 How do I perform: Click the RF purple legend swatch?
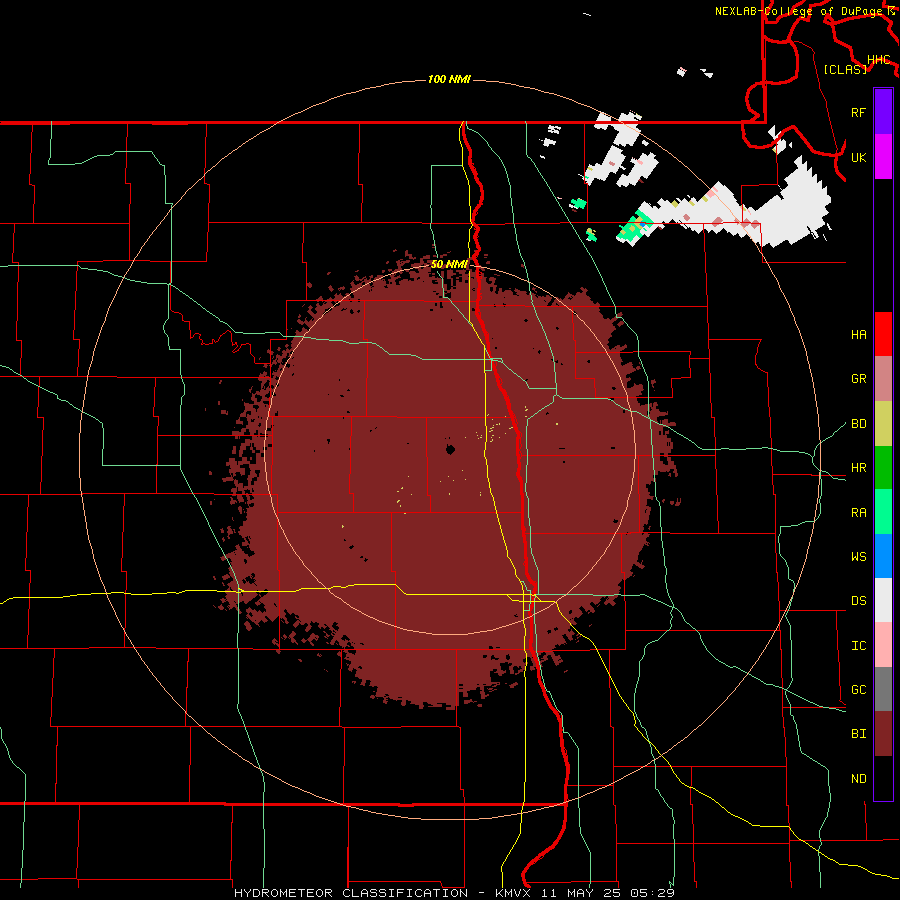pyautogui.click(x=883, y=112)
